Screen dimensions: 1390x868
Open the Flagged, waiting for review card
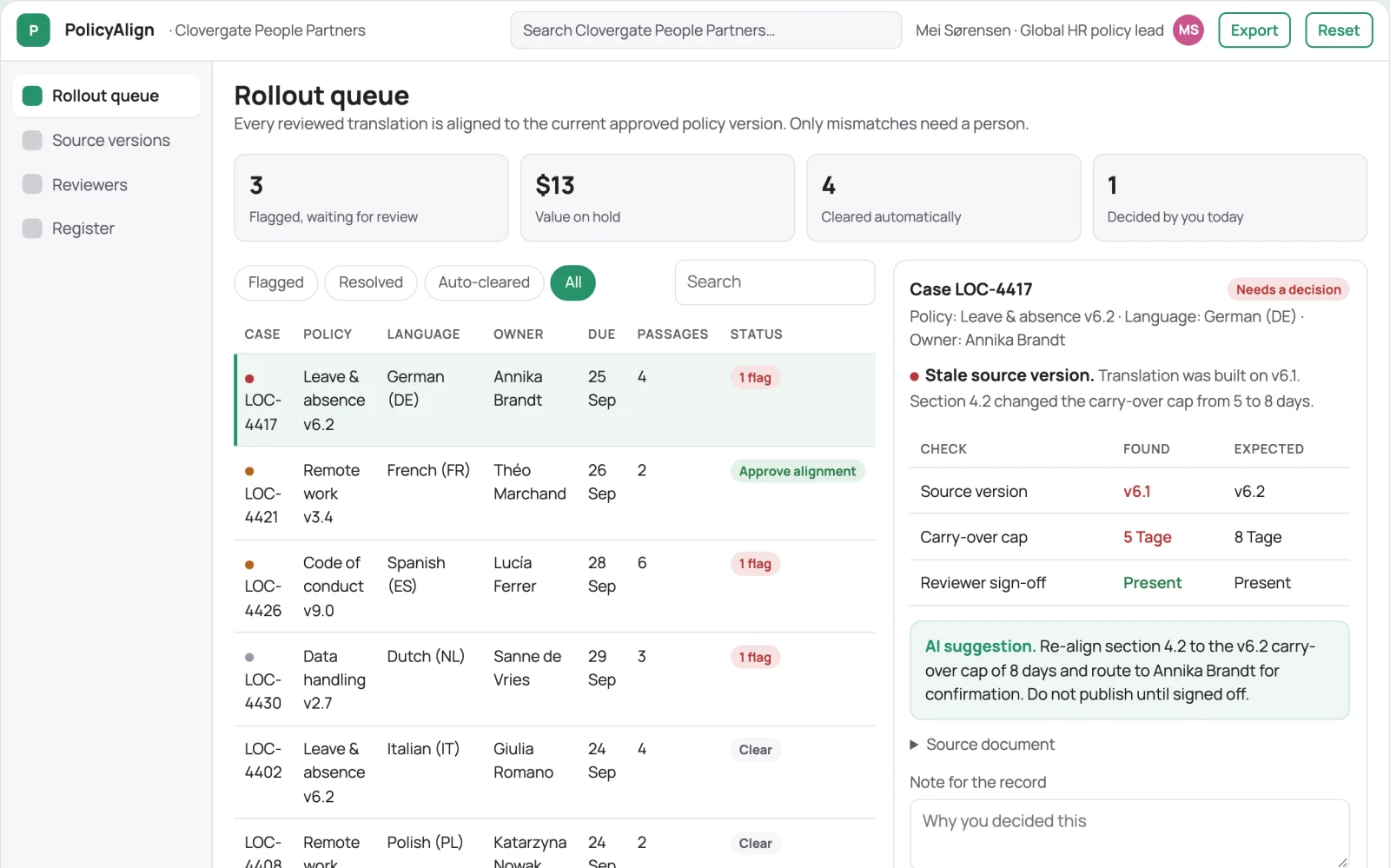pyautogui.click(x=371, y=198)
